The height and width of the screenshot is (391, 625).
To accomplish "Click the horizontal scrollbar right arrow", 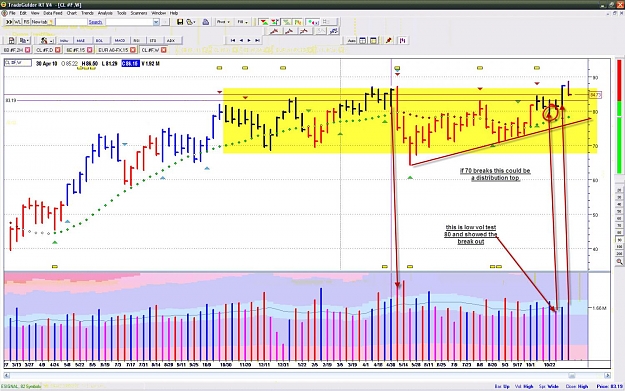I will (x=607, y=375).
